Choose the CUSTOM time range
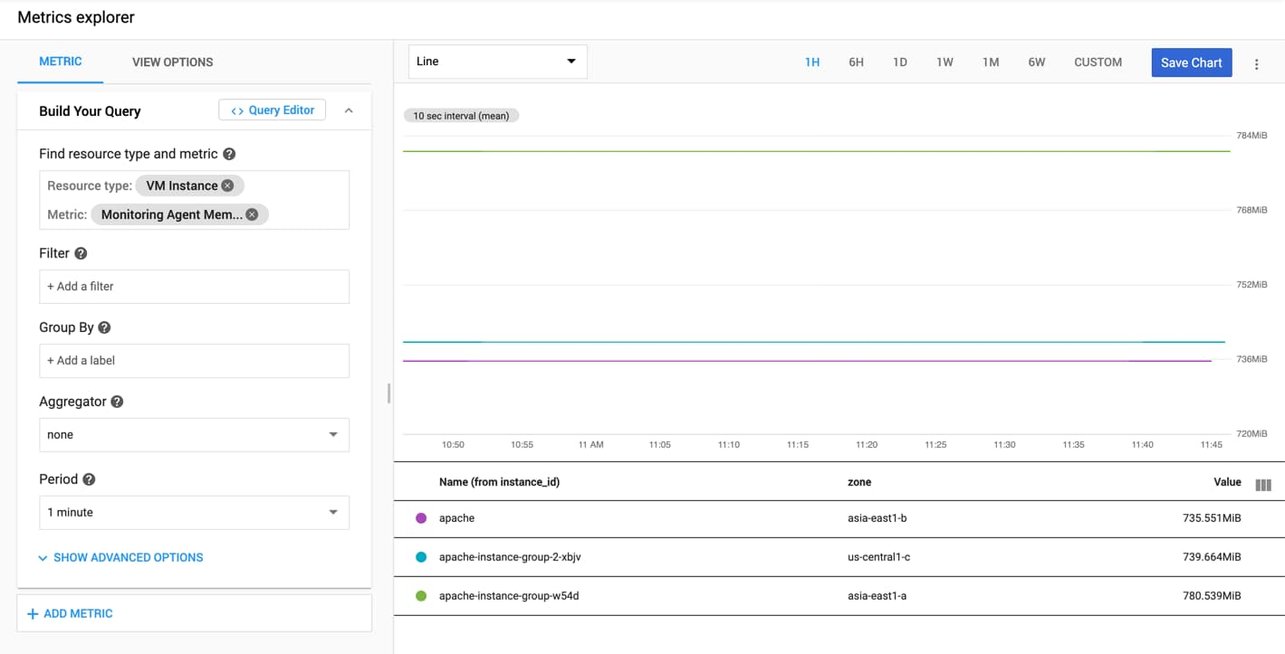Image resolution: width=1285 pixels, height=654 pixels. 1098,62
